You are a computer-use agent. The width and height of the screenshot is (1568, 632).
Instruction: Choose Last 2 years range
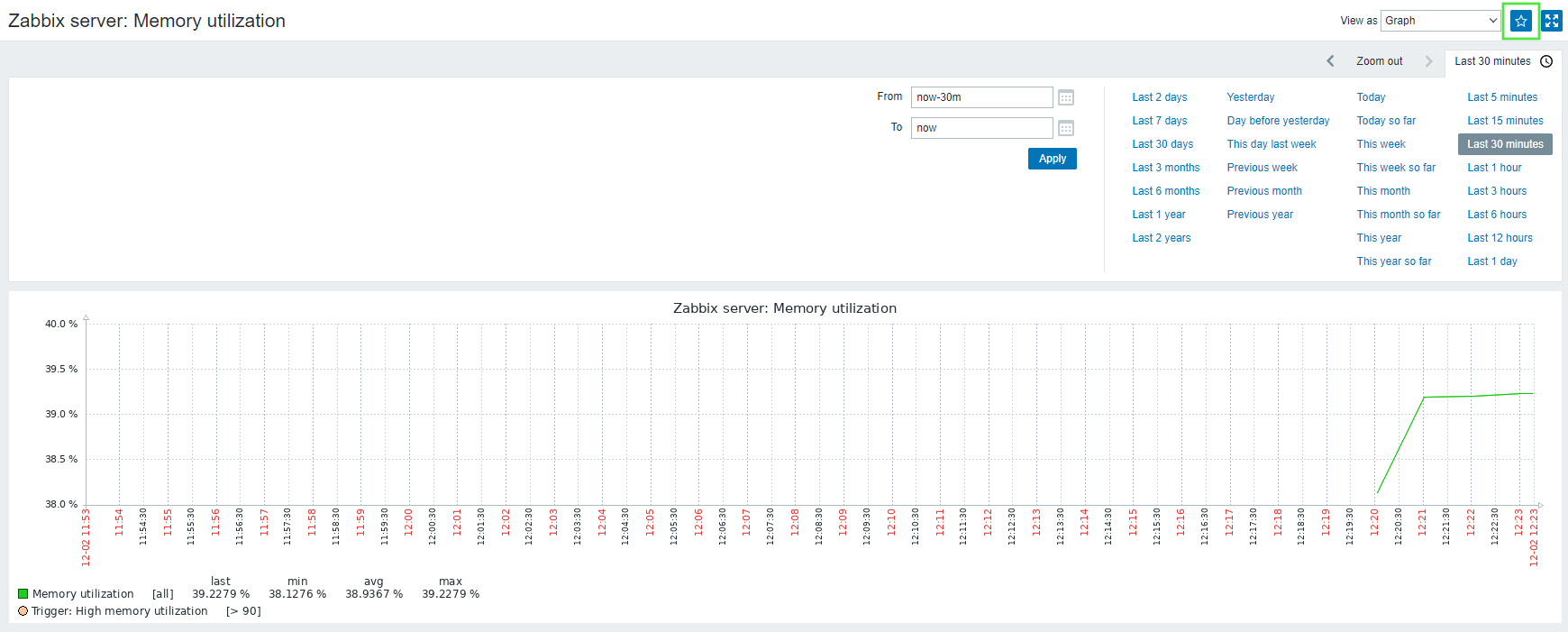click(x=1162, y=238)
